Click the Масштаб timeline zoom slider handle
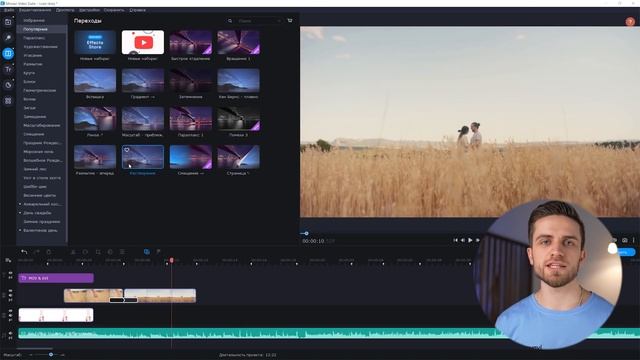 tap(51, 355)
